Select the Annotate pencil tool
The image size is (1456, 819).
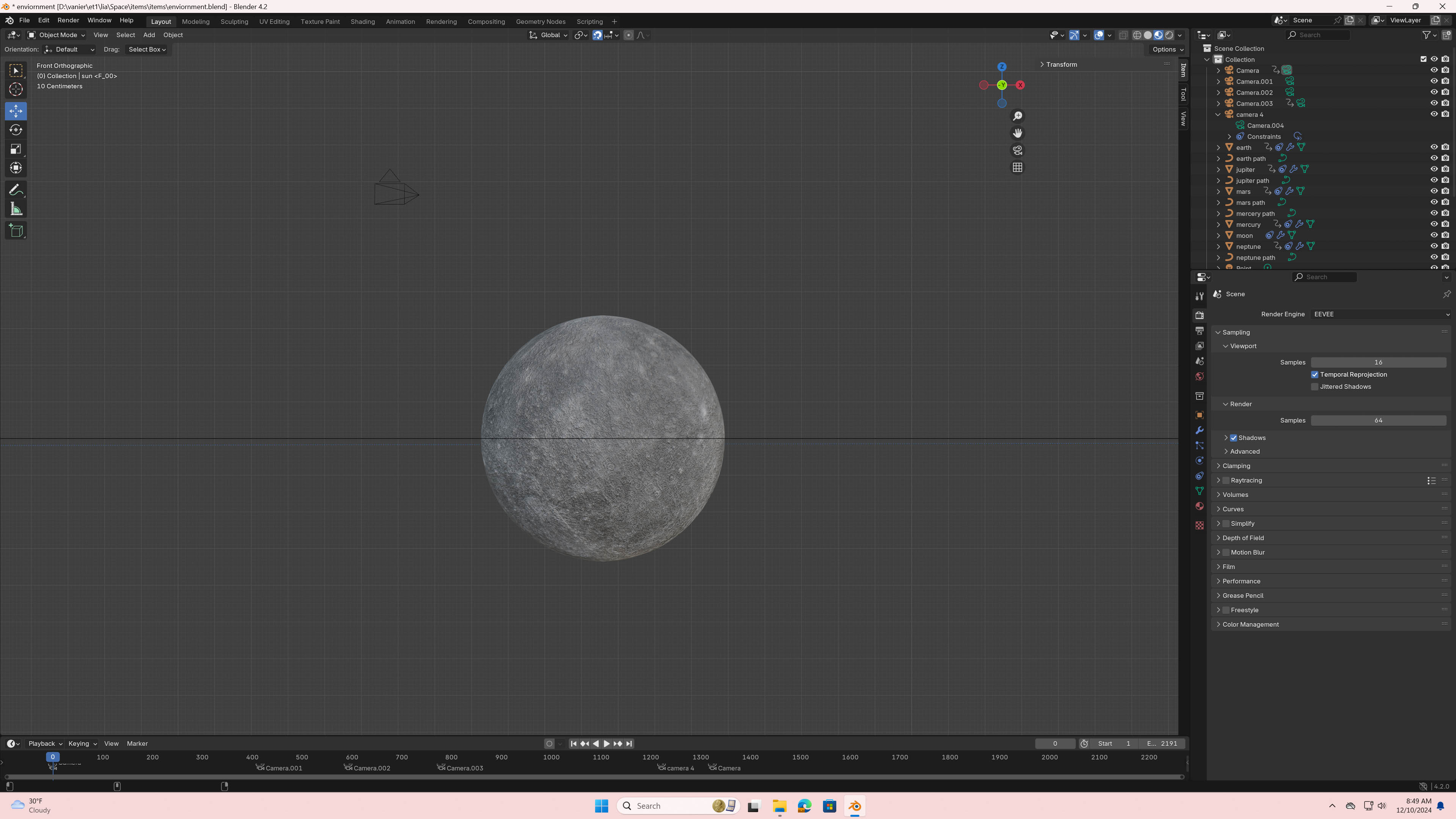tap(16, 190)
